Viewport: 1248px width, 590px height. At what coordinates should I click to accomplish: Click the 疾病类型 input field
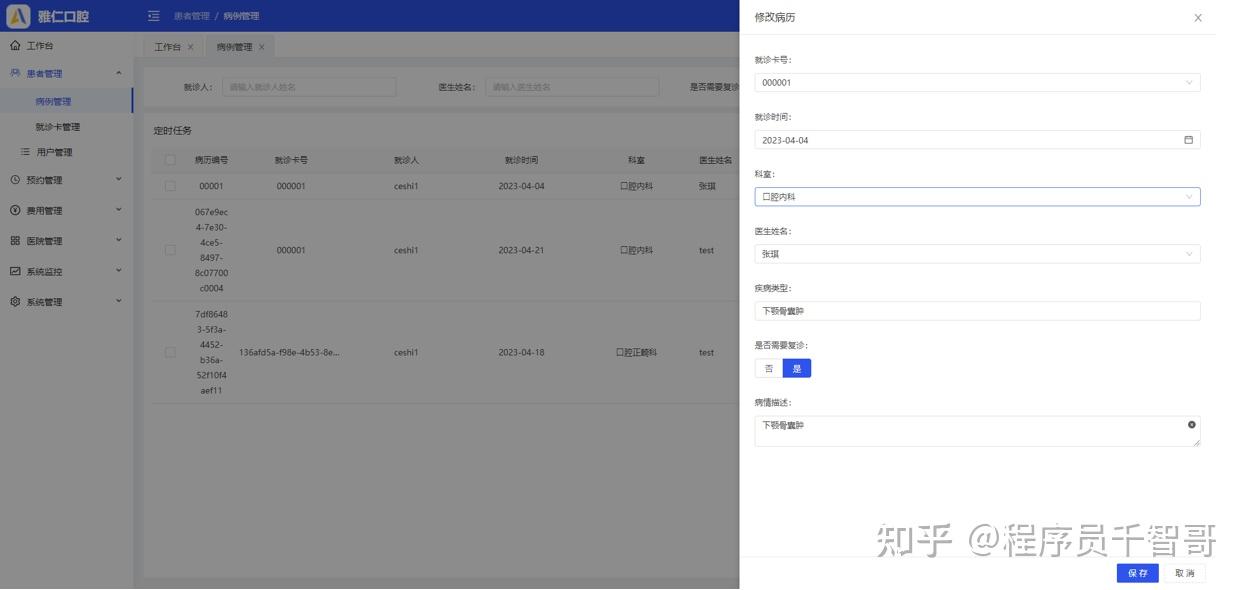pos(977,311)
